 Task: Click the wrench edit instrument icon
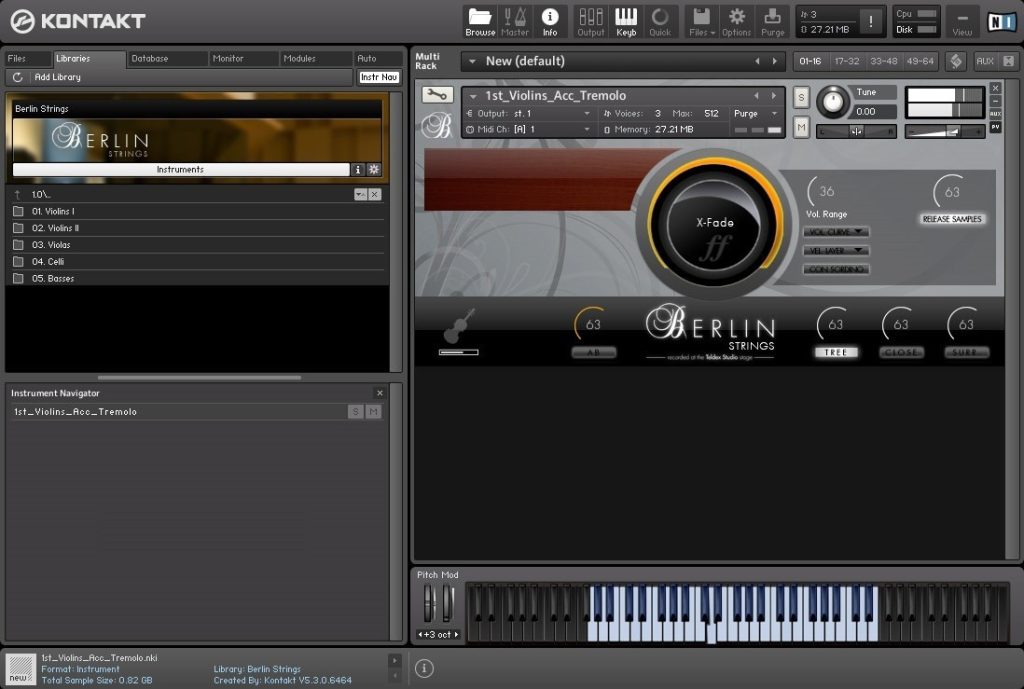pos(436,95)
